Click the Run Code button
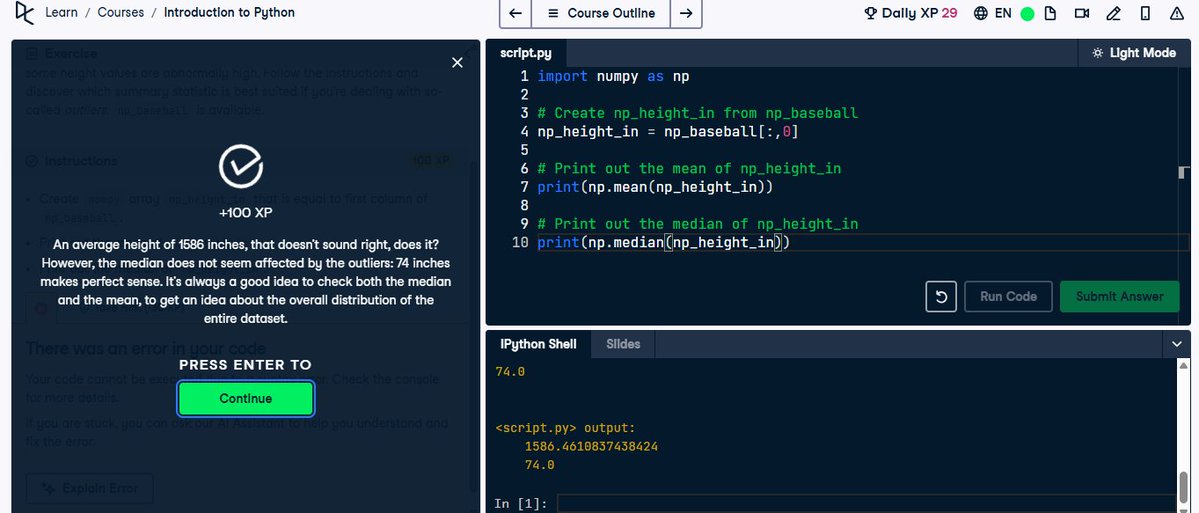Screen dimensions: 1199x513 coord(1008,297)
